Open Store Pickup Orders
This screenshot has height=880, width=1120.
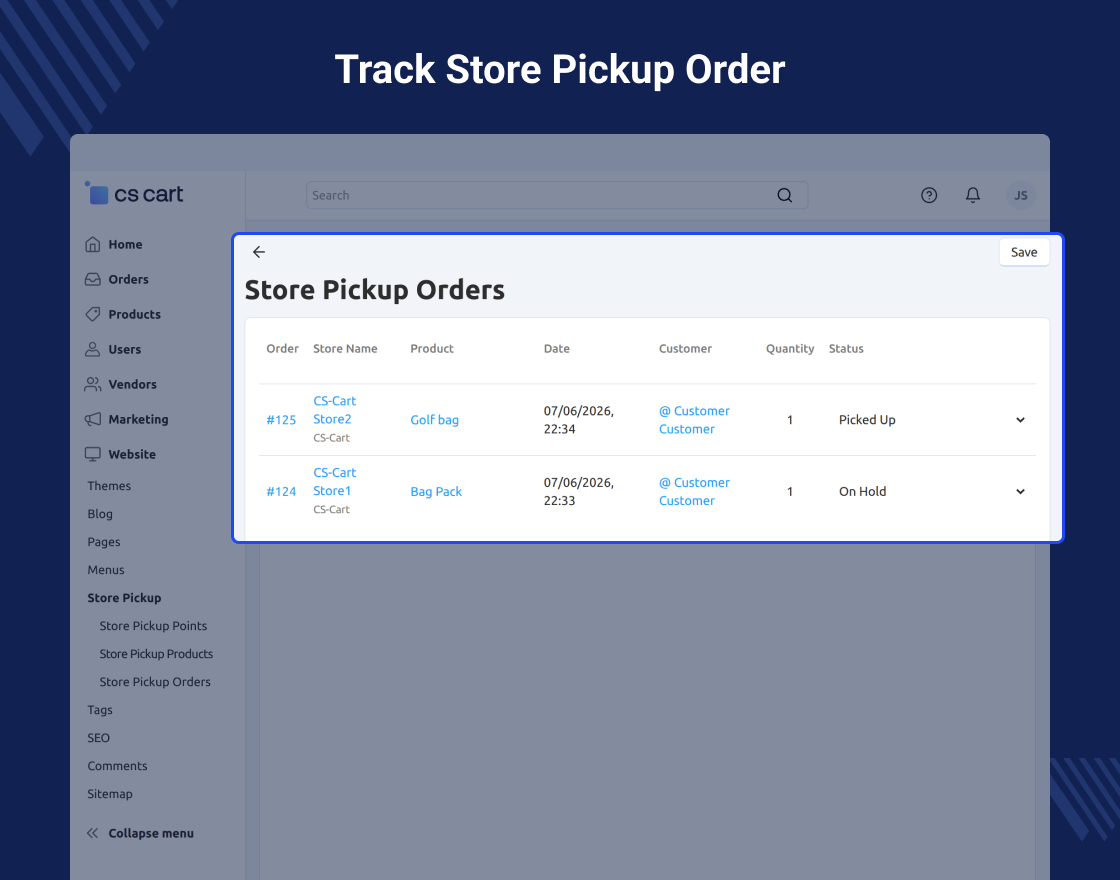tap(155, 681)
